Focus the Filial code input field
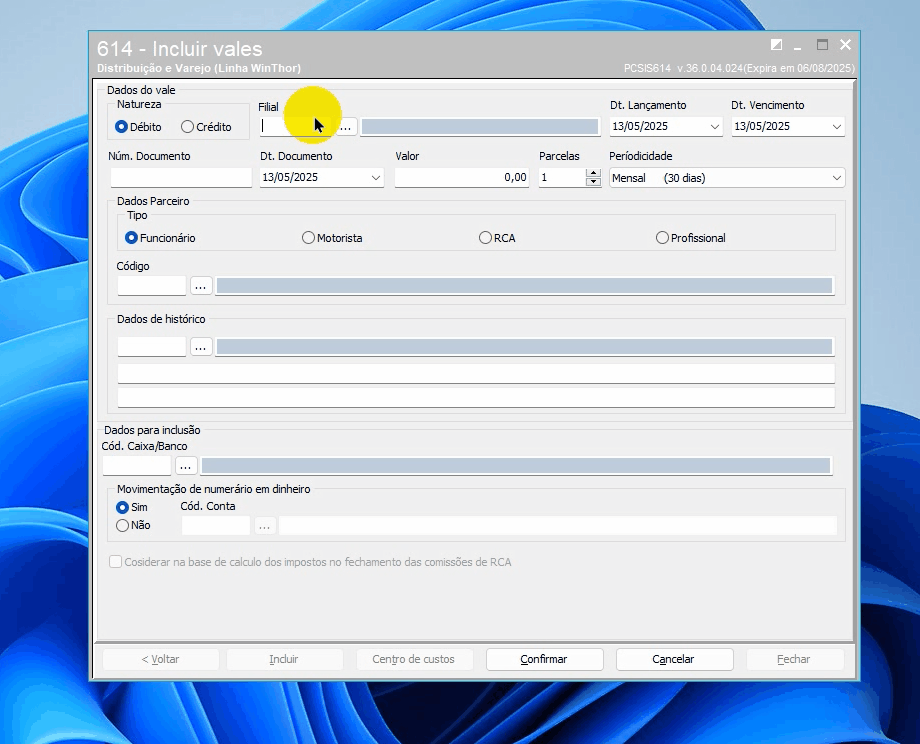This screenshot has width=920, height=744. 296,127
